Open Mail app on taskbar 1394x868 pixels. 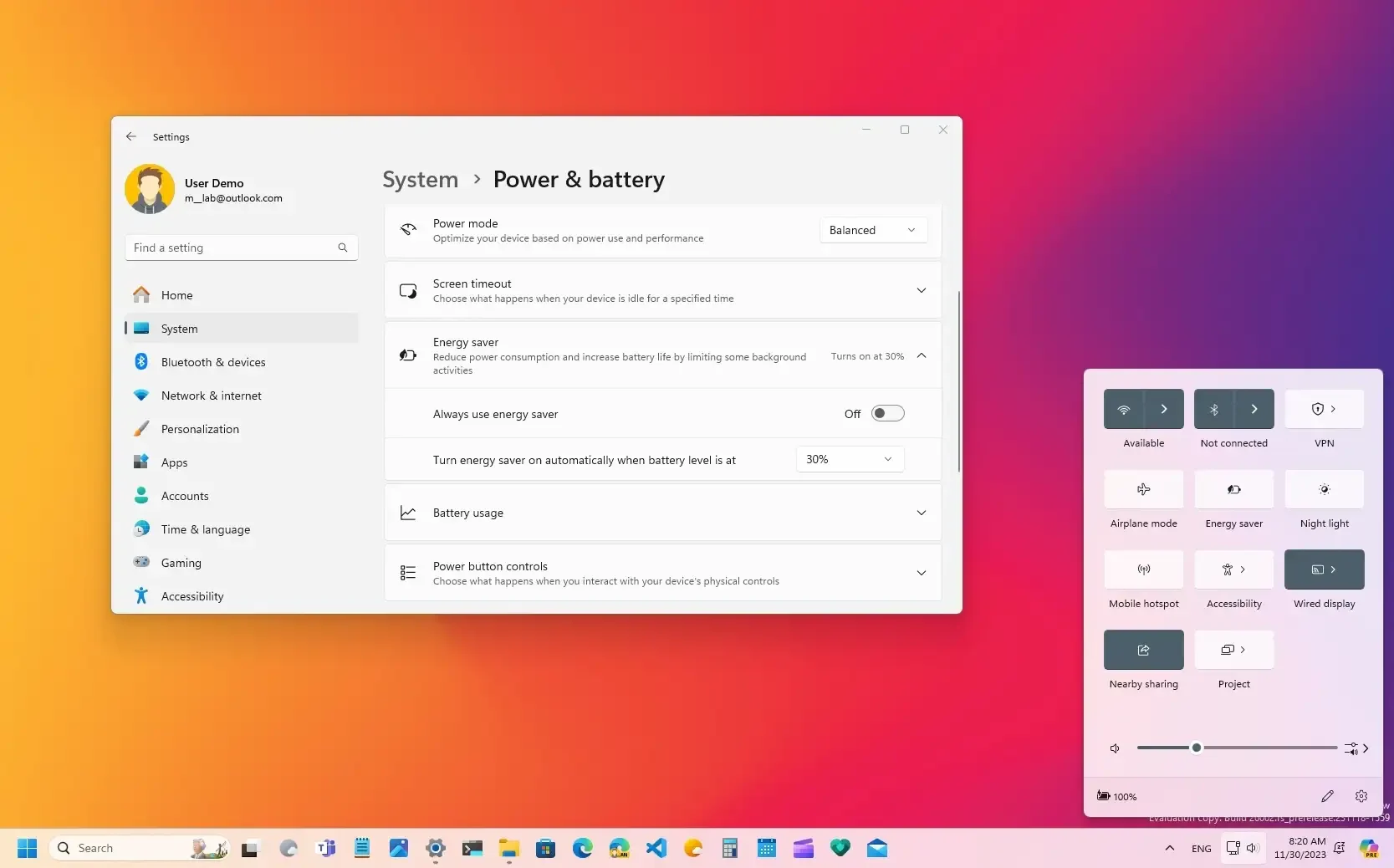coord(877,849)
